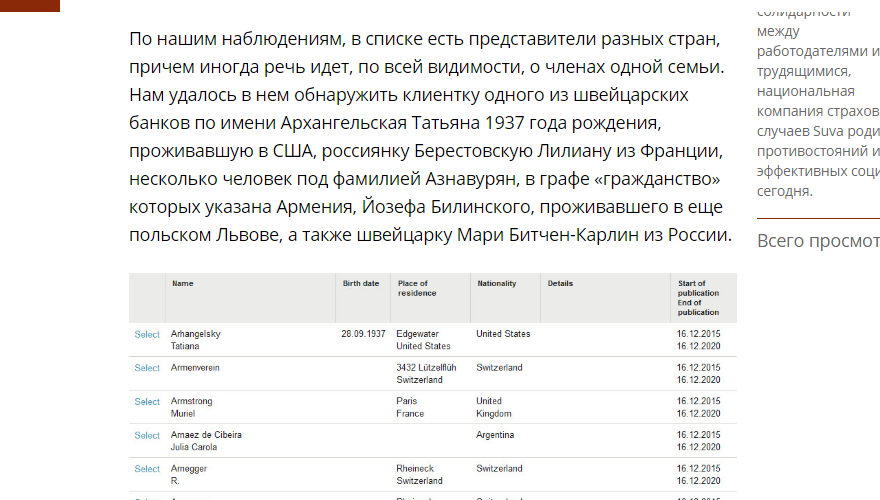Click Select link for Arhangelsky Tatiana
Viewport: 880px width, 500px height.
click(147, 334)
